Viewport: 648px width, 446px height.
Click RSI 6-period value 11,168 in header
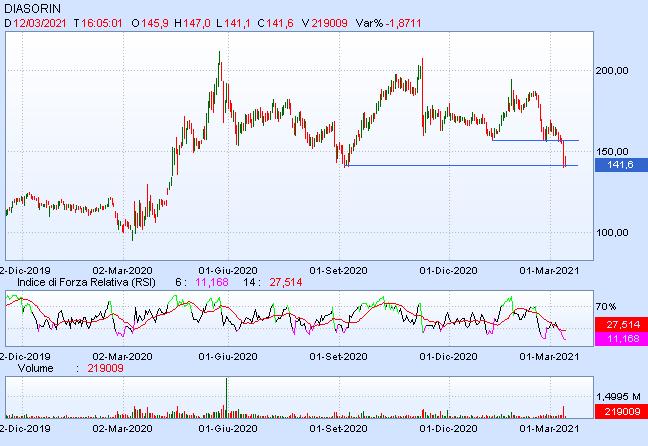tap(212, 282)
